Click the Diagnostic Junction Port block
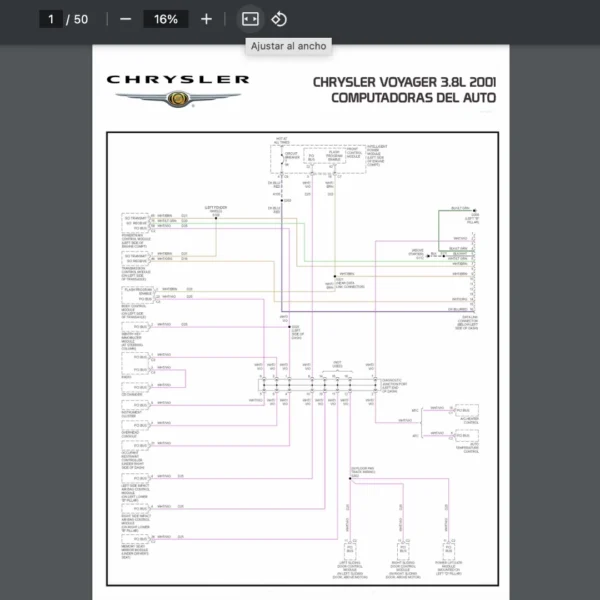 319,385
